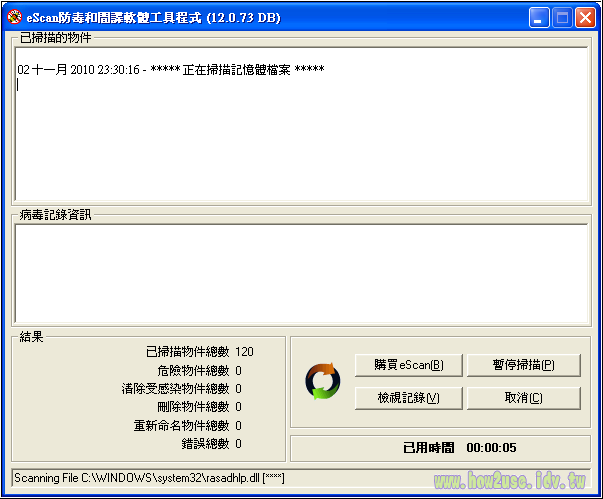
Task: Click the 危險物件總數 label
Action: click(x=193, y=371)
